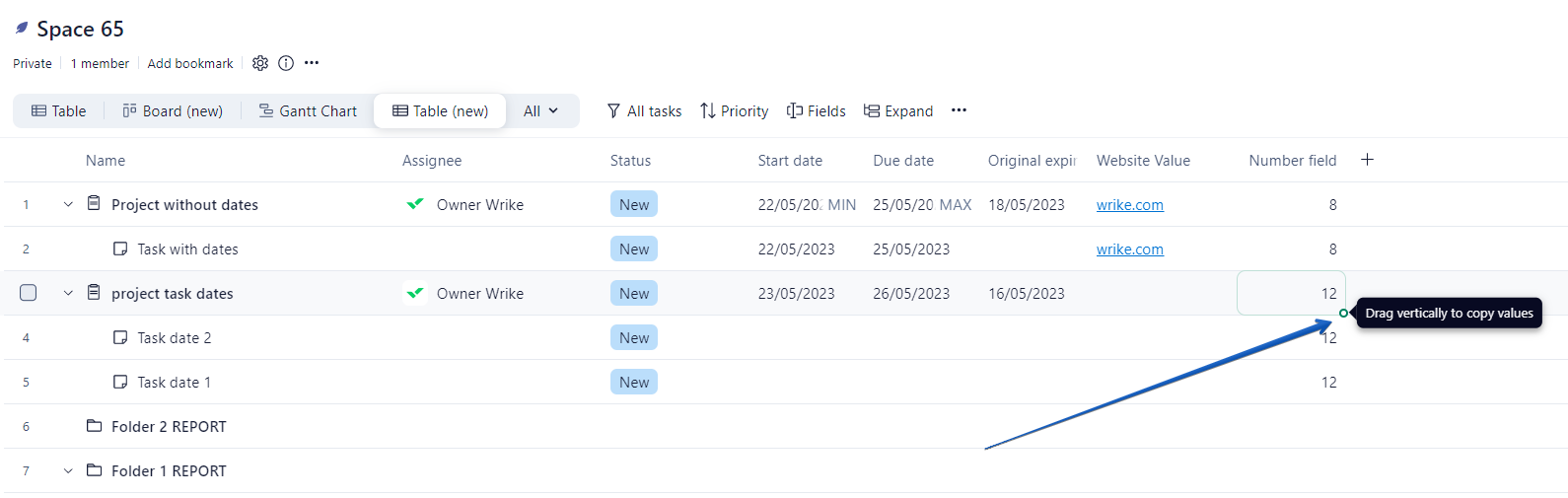Click the project icon for Project without dates

[x=94, y=204]
